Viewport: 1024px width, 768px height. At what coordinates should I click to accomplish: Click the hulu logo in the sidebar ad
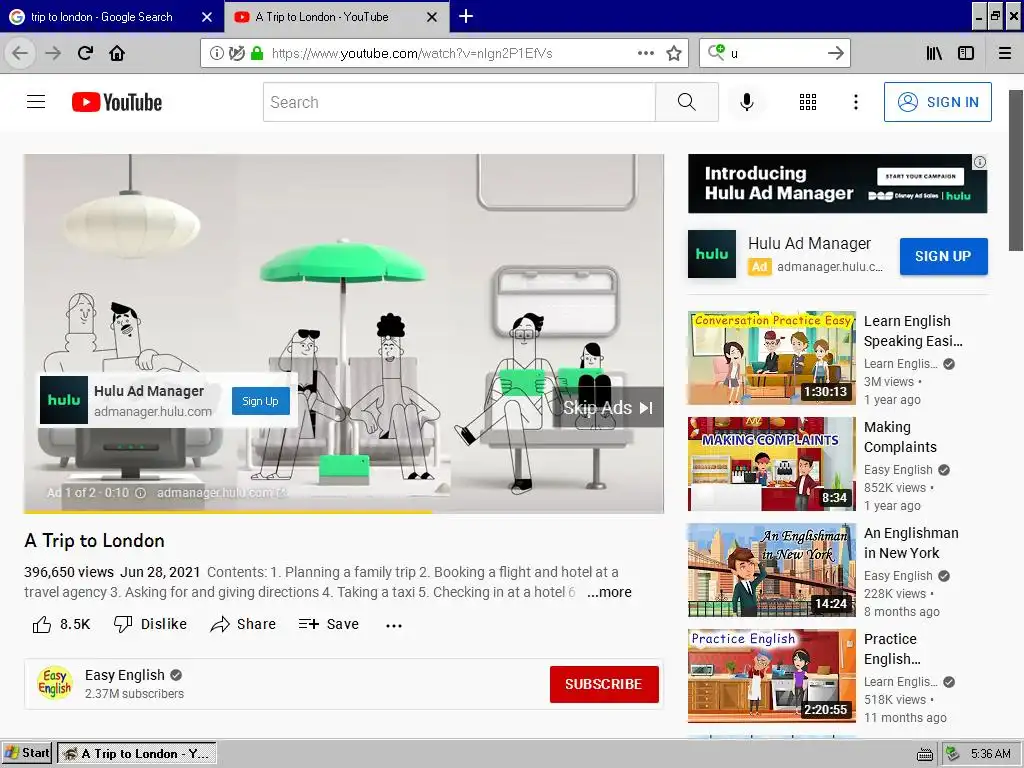click(712, 254)
